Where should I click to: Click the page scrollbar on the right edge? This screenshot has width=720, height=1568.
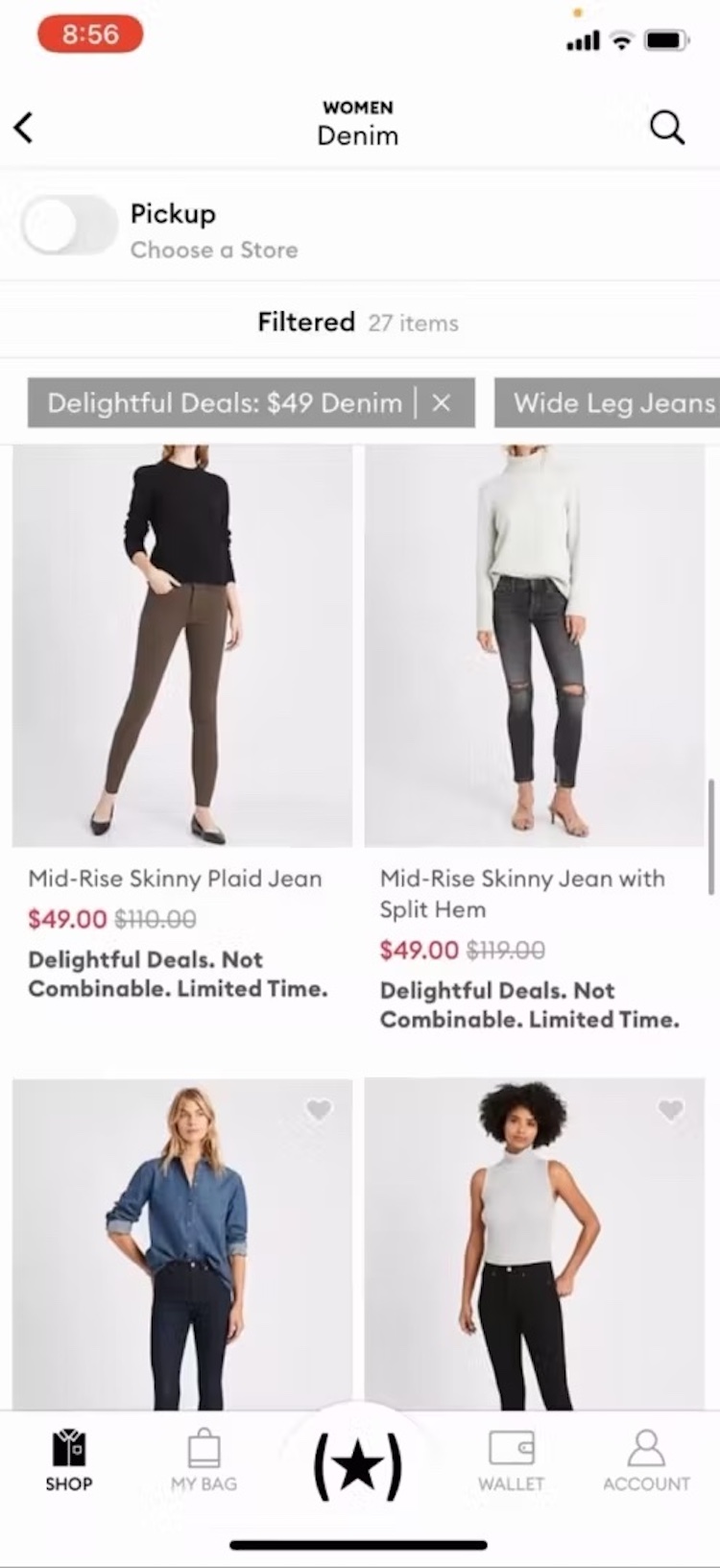pos(711,835)
